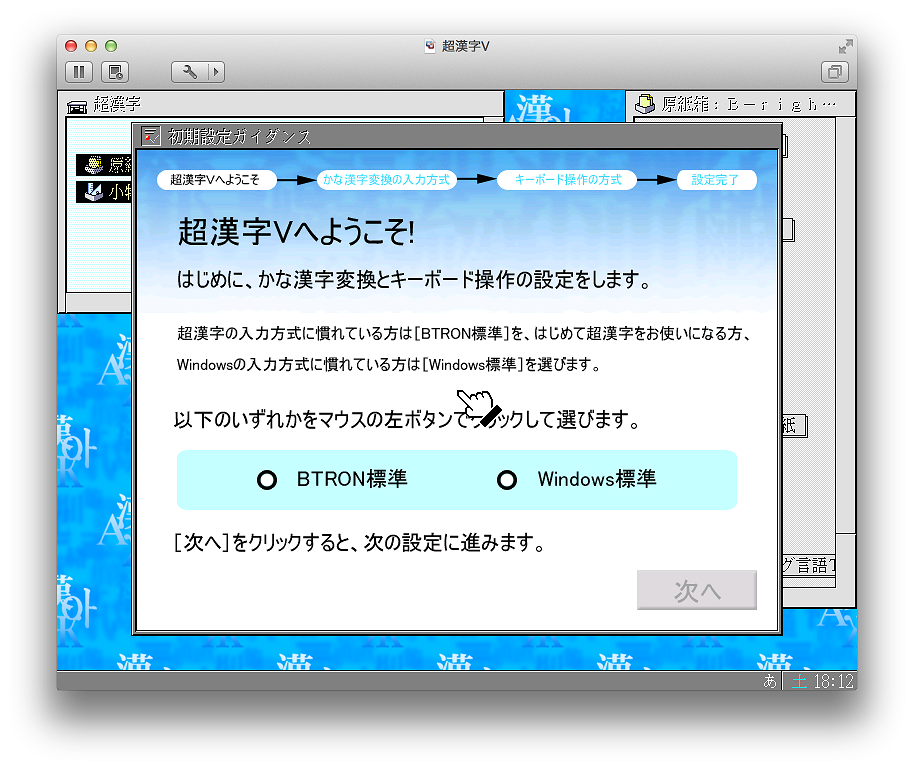Select the Windows標準 radio option

coord(507,481)
